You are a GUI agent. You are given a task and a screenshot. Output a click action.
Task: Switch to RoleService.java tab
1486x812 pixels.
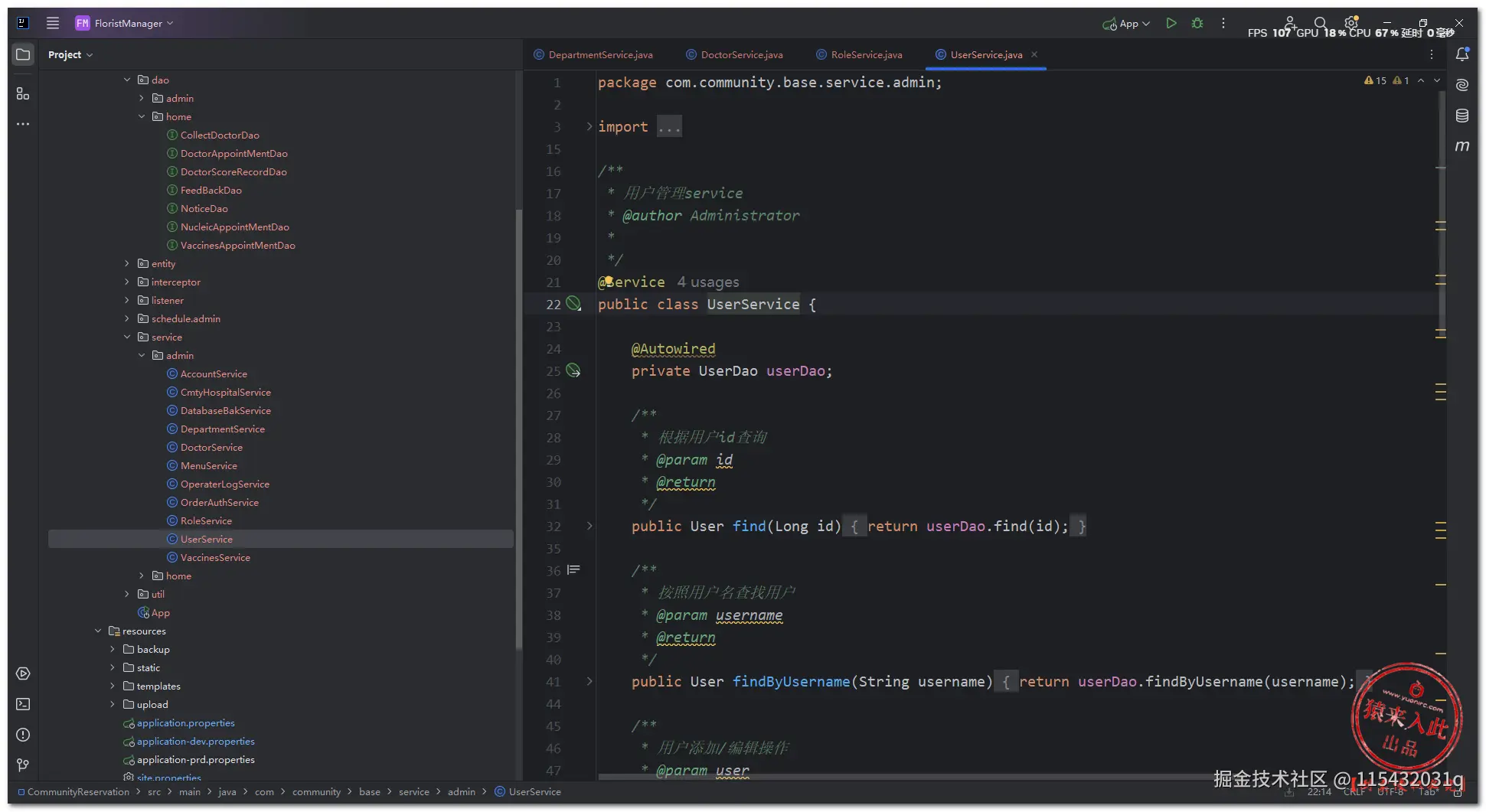pos(859,54)
